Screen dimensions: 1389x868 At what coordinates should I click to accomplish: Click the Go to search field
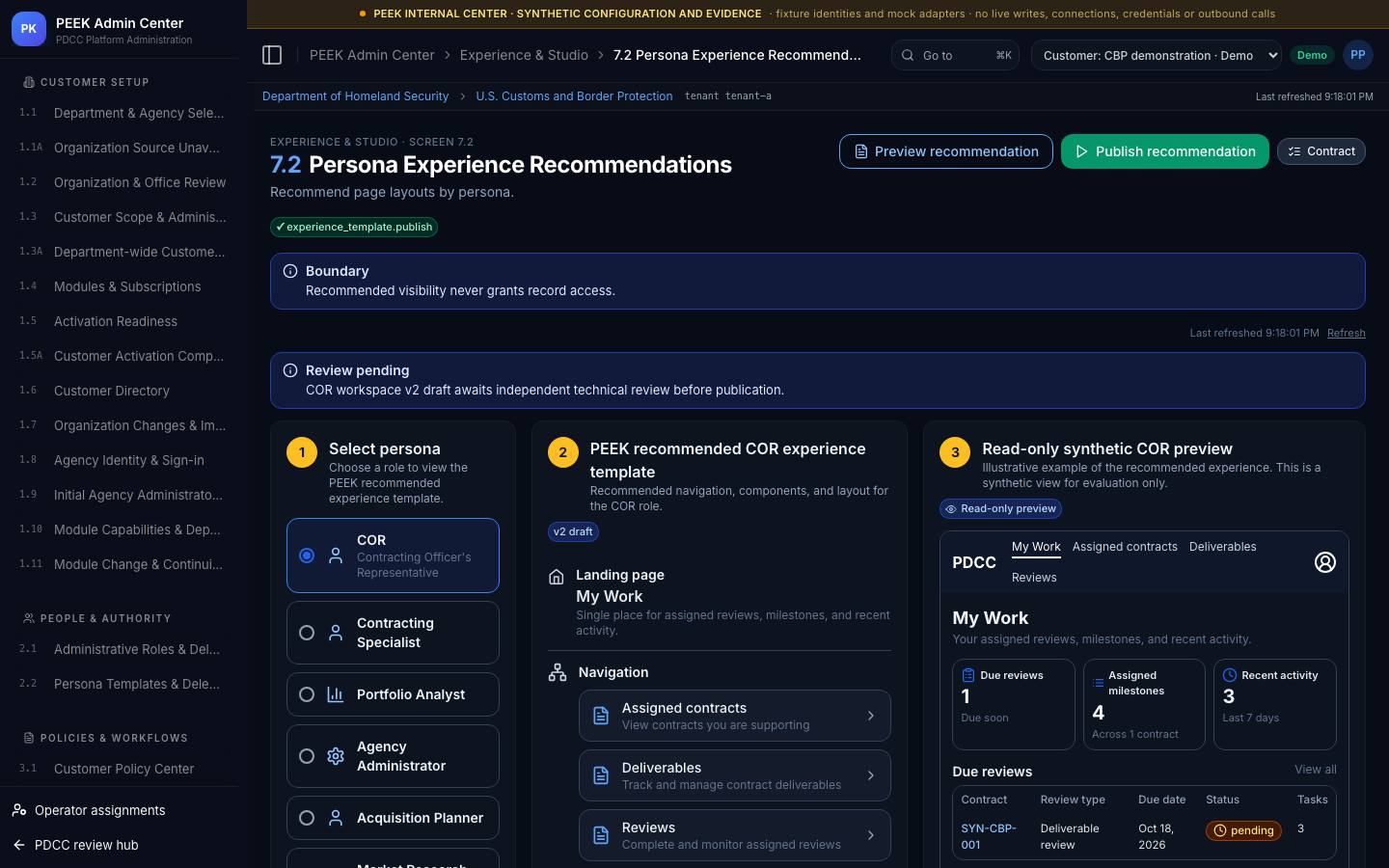(x=955, y=55)
